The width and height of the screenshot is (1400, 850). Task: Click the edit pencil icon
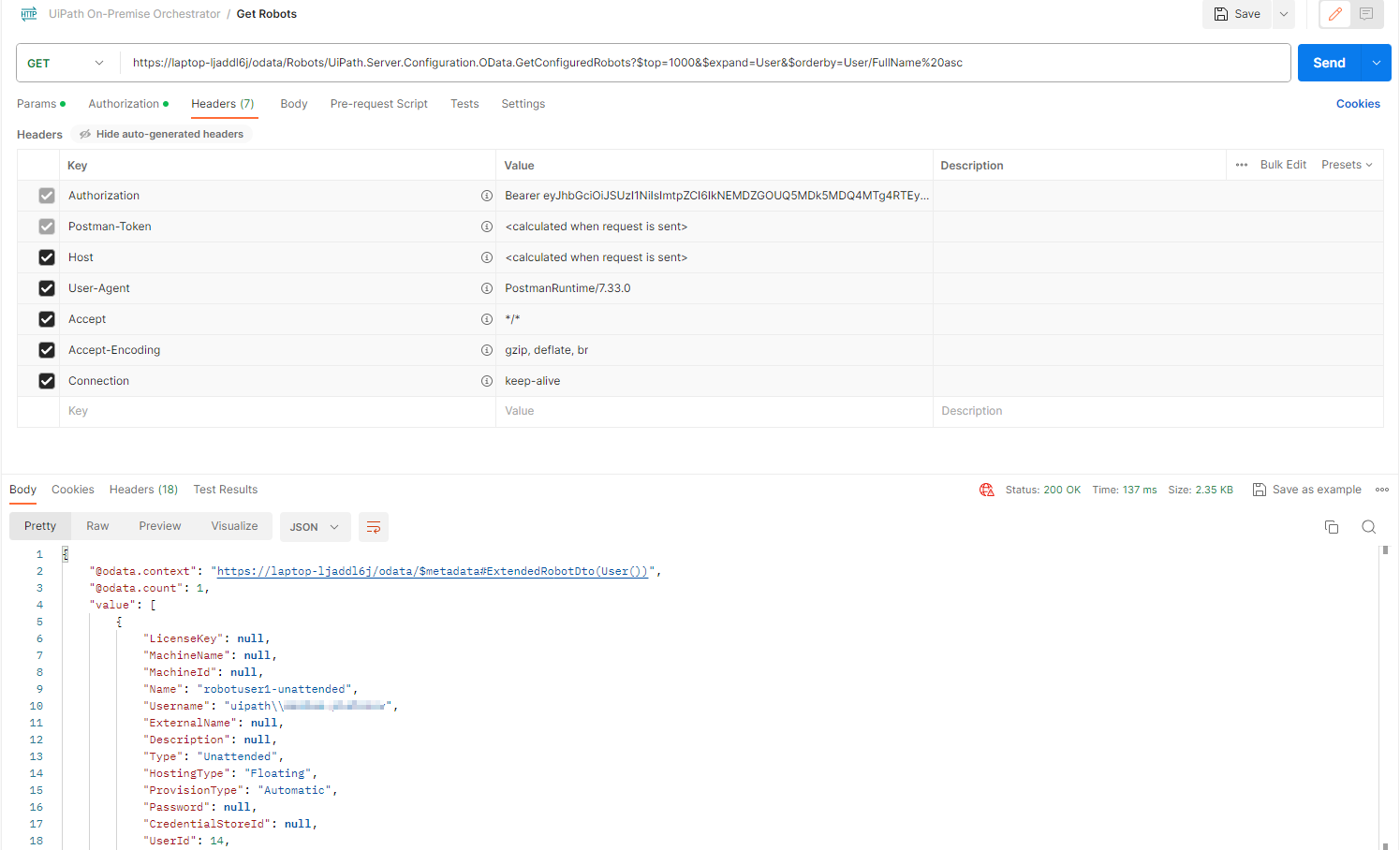pyautogui.click(x=1335, y=14)
